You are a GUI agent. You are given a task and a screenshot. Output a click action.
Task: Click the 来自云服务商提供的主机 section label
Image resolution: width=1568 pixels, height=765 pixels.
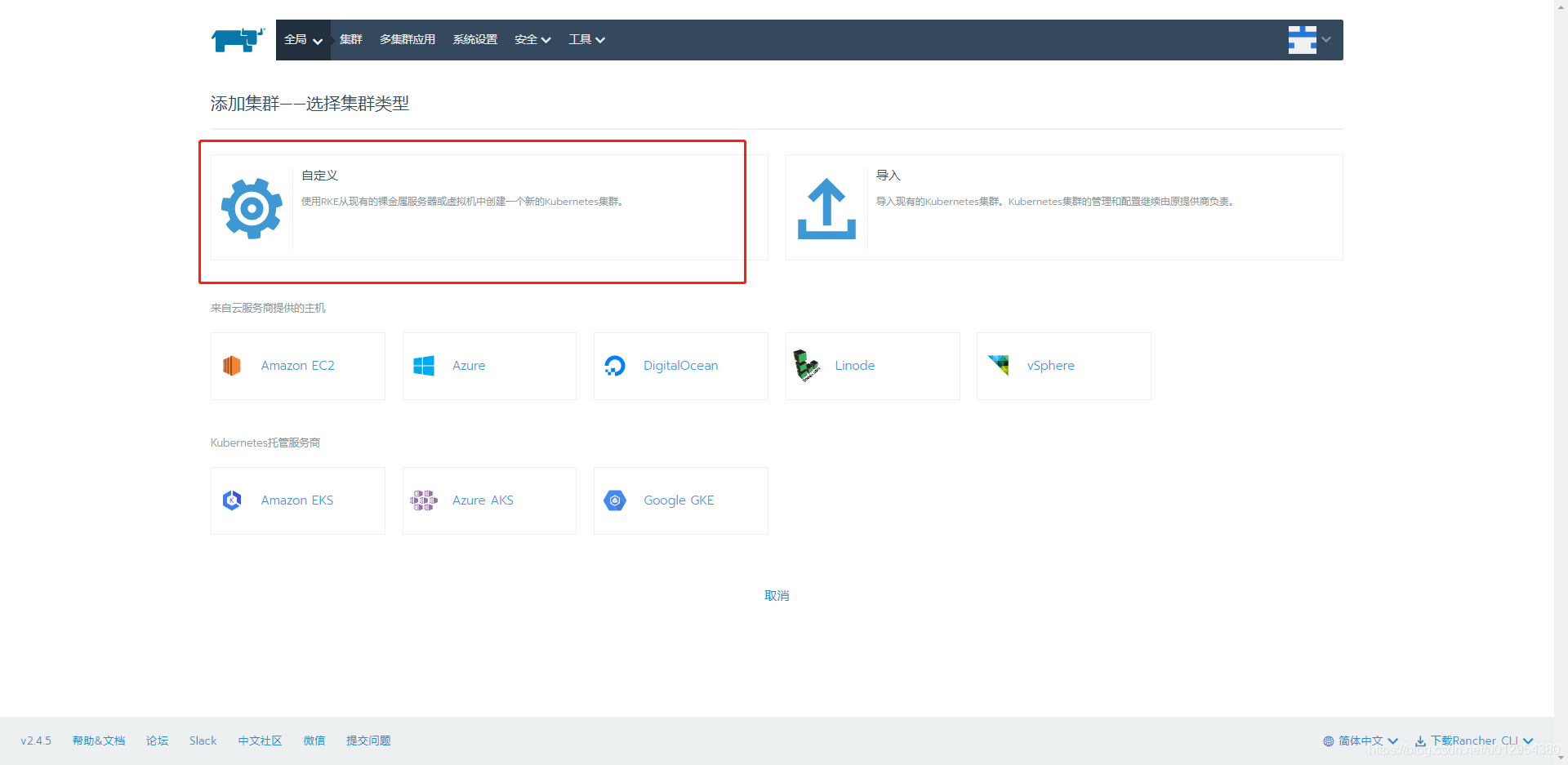point(268,308)
